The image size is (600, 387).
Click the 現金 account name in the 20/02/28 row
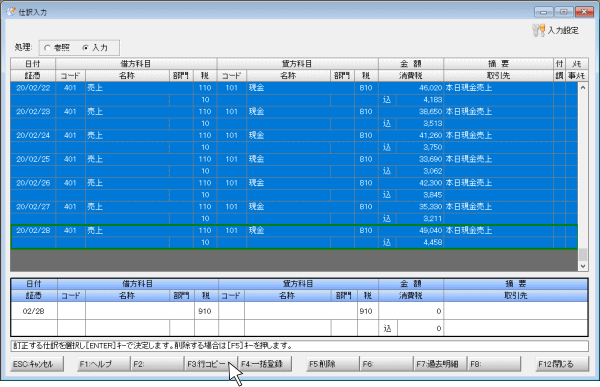[x=256, y=230]
